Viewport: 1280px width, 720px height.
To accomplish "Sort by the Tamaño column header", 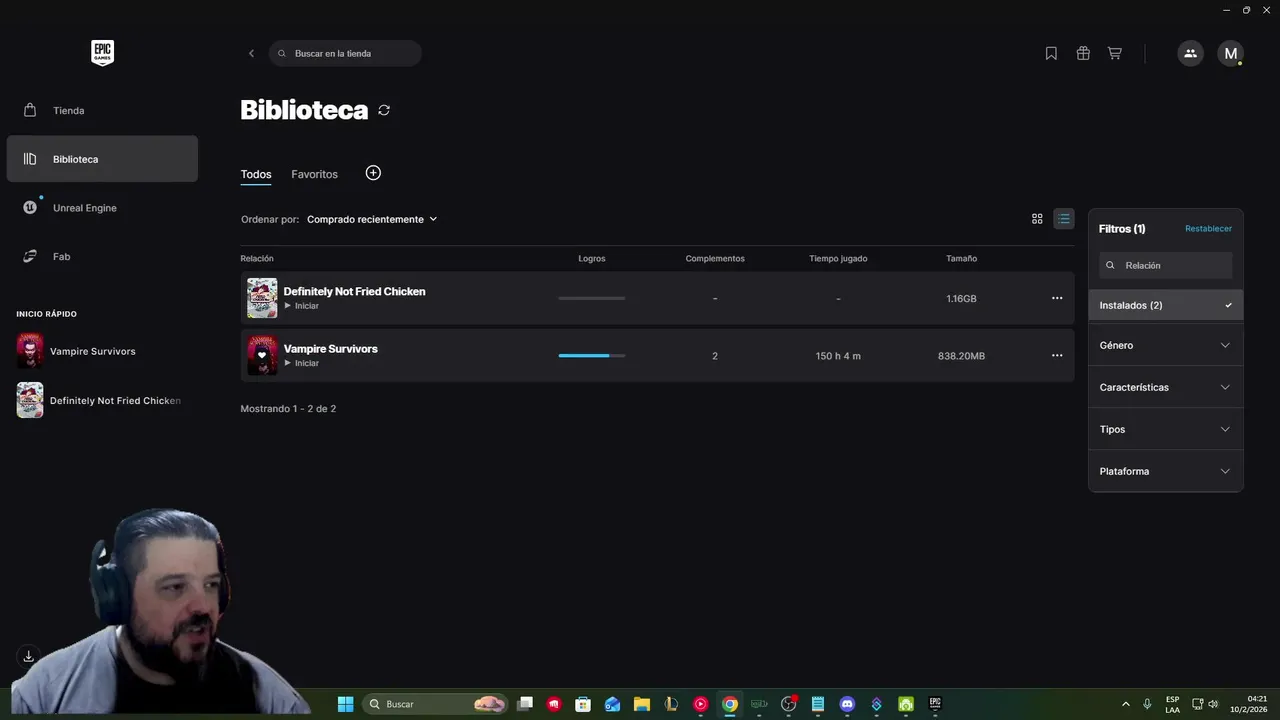I will point(962,258).
